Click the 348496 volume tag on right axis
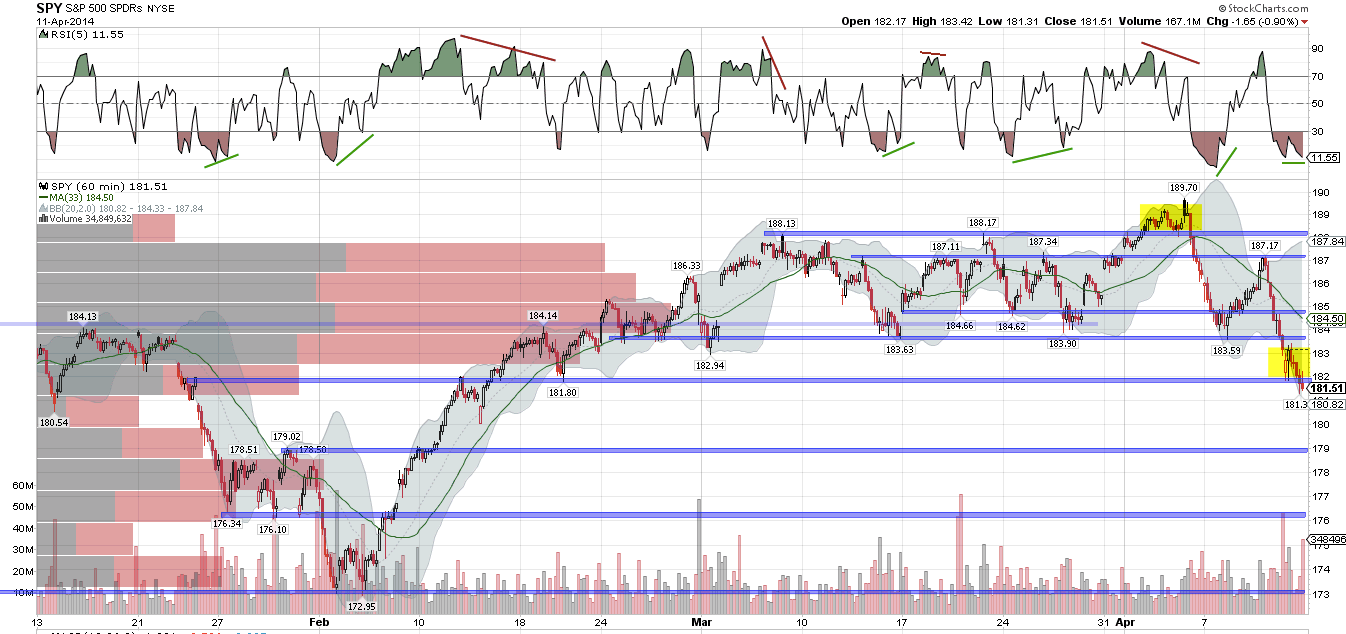Viewport: 1346px width, 634px height. click(1326, 538)
